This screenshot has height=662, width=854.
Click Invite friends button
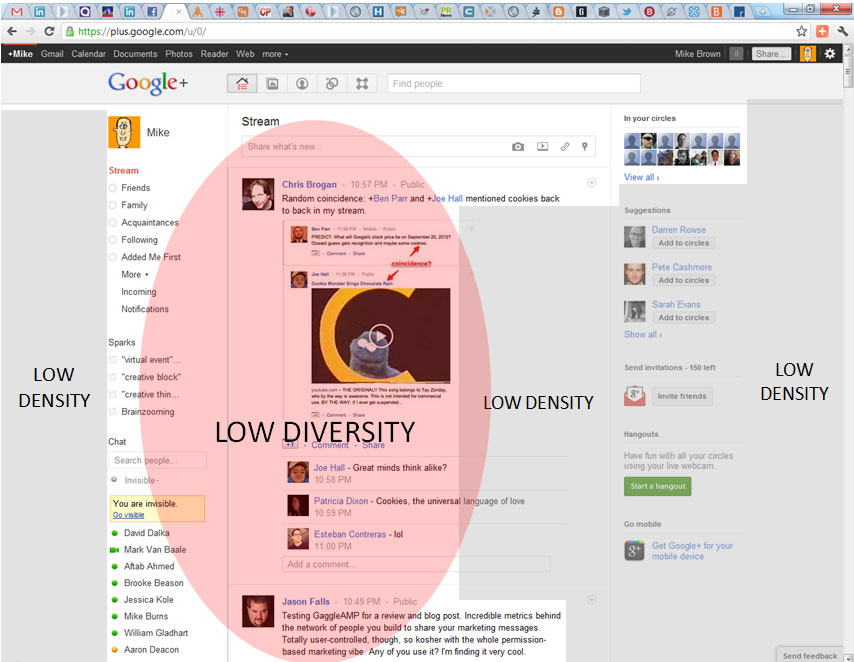[x=682, y=396]
